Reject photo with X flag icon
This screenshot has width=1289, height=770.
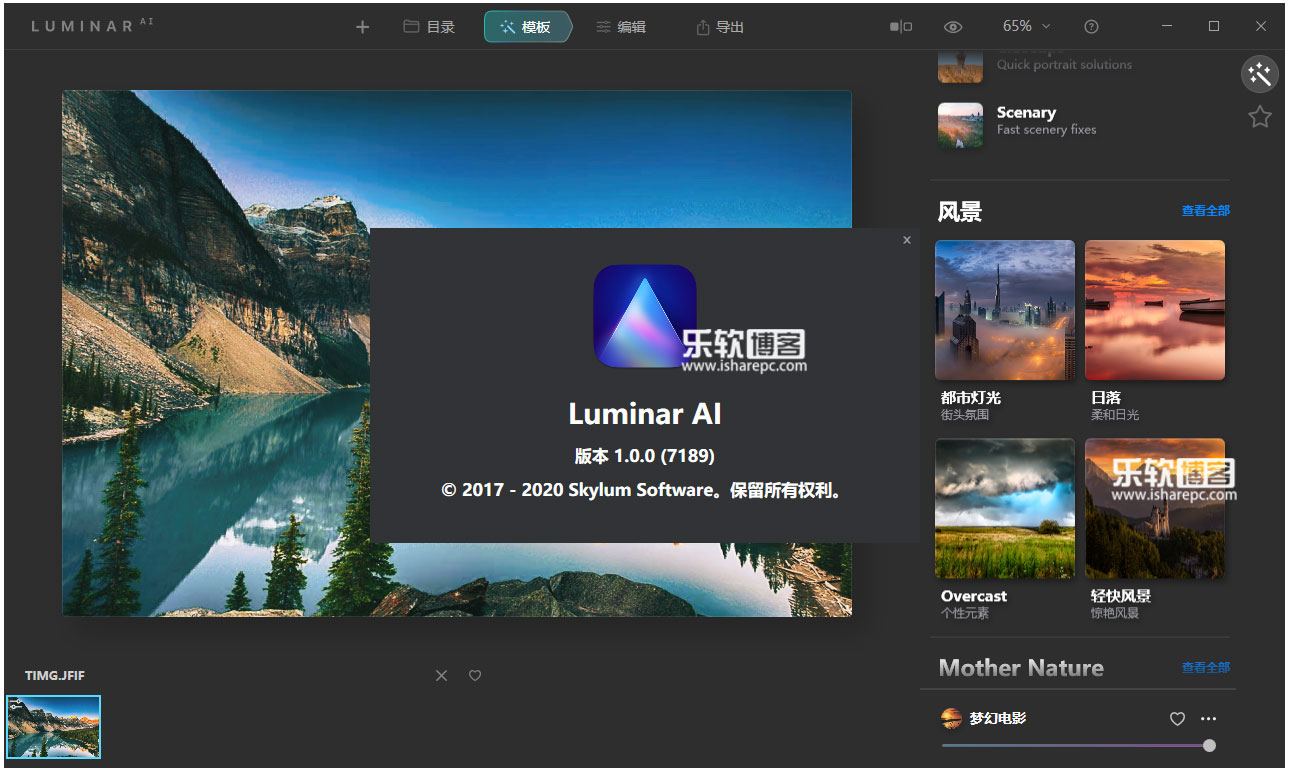441,676
